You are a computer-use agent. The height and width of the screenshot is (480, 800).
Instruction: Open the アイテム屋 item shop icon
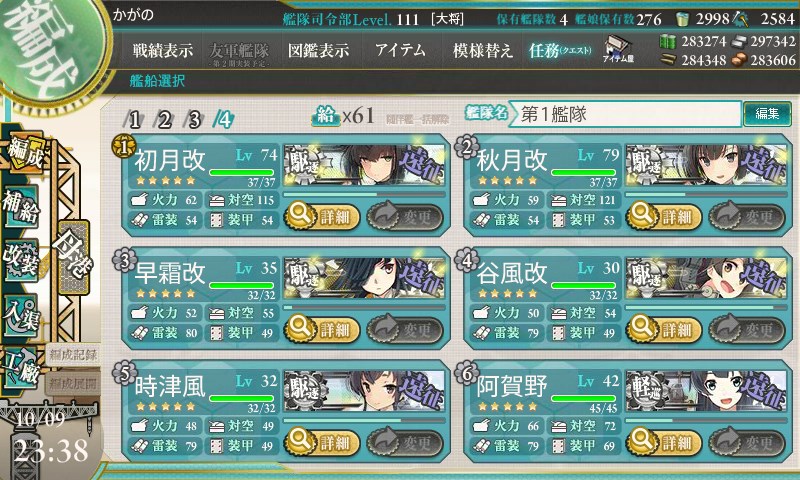pyautogui.click(x=618, y=49)
